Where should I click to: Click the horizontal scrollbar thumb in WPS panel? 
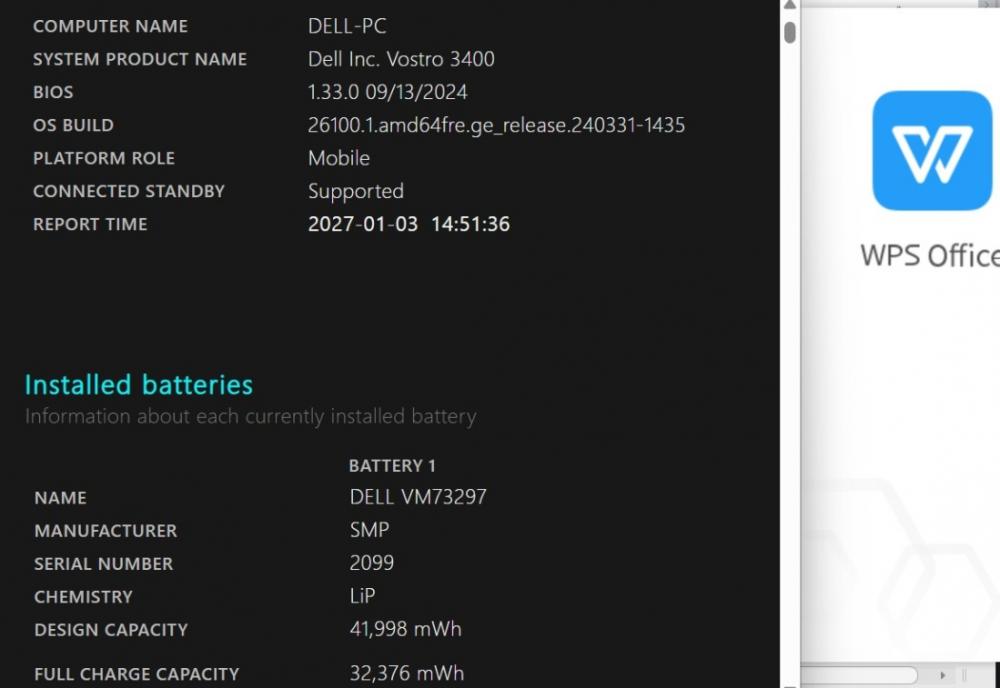coord(858,675)
